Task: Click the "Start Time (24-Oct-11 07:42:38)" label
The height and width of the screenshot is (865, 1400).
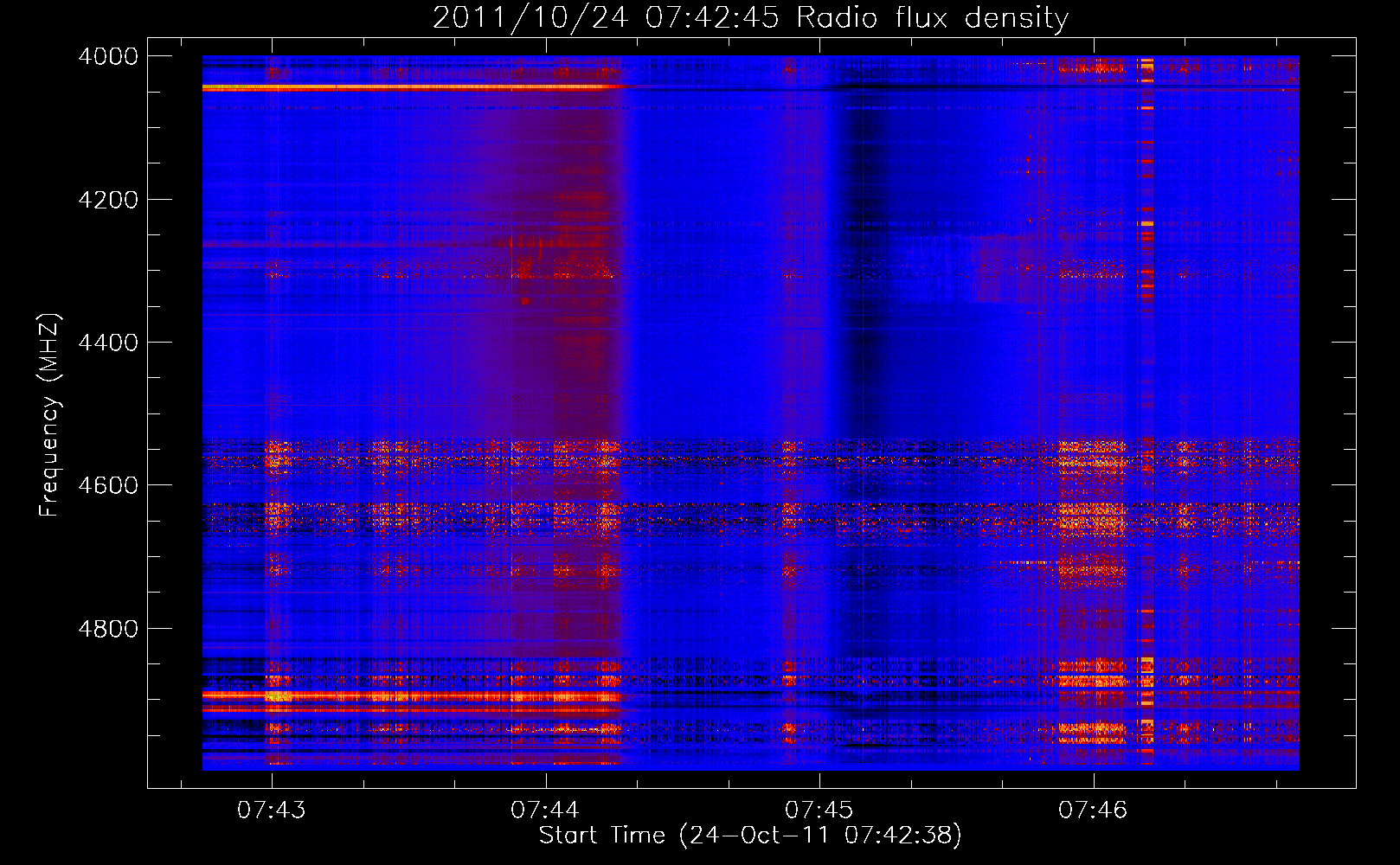Action: pos(750,836)
